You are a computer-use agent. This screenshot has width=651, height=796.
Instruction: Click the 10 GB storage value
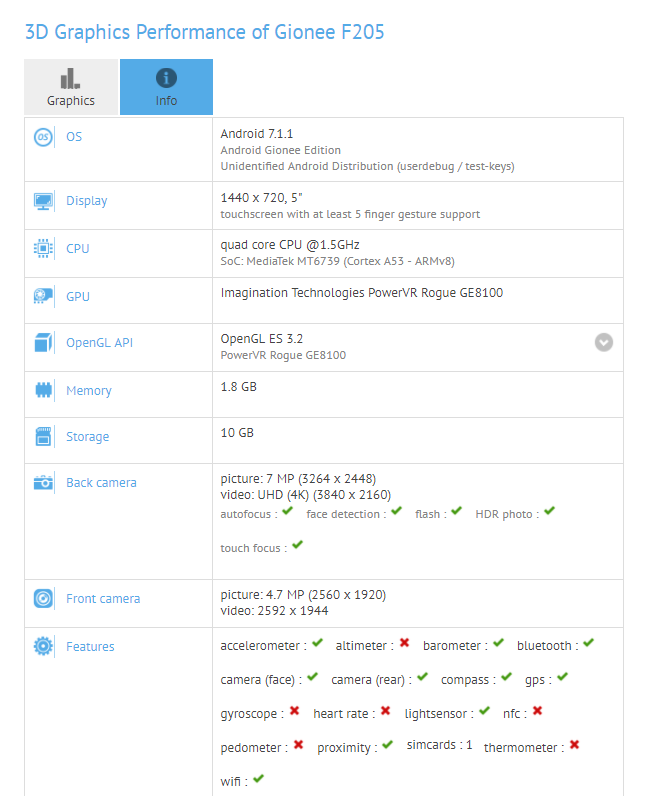(x=237, y=433)
